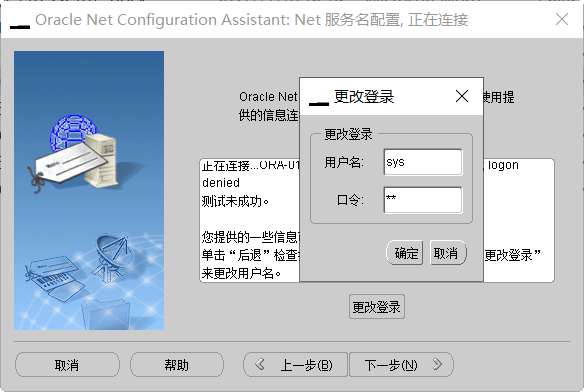Click the 用户名: label
The height and width of the screenshot is (392, 584).
pos(344,162)
